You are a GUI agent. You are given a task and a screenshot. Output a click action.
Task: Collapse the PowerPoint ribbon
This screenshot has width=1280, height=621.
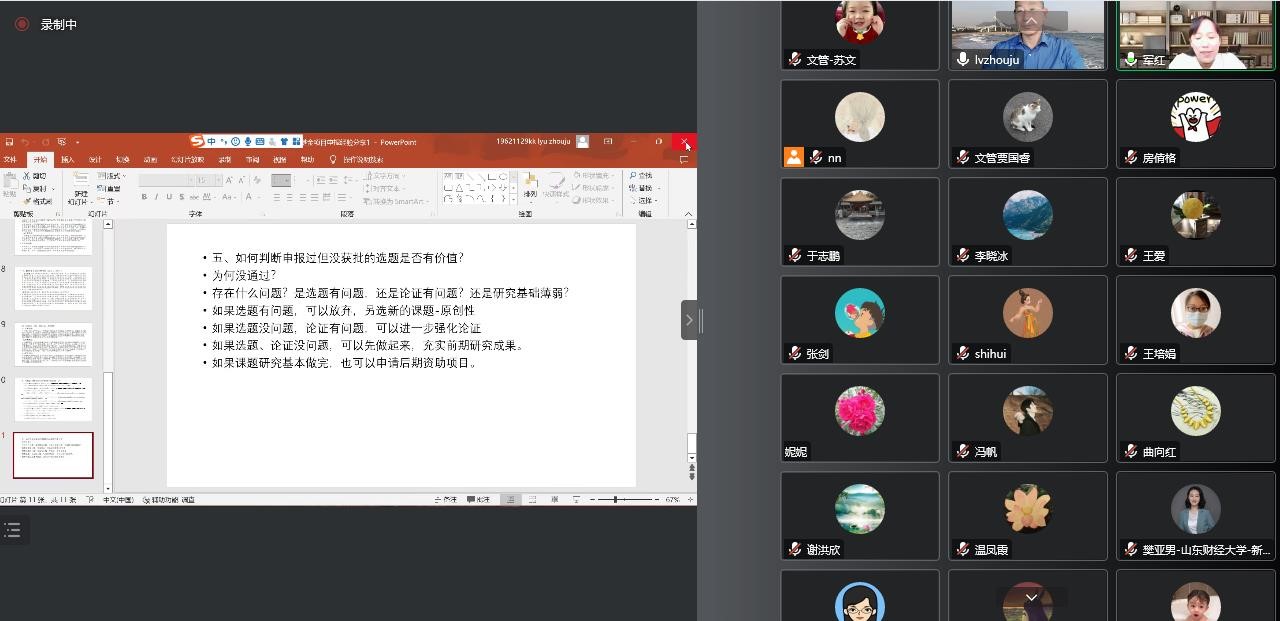(x=688, y=214)
